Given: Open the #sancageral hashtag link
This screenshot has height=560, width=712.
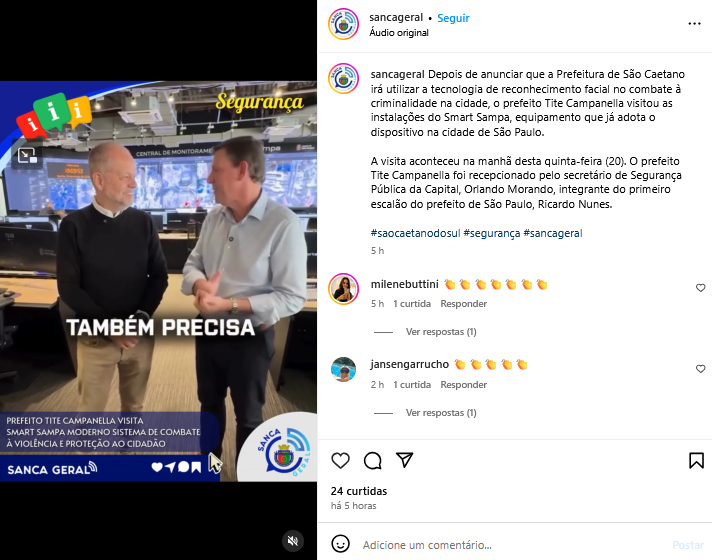Looking at the screenshot, I should pyautogui.click(x=553, y=233).
